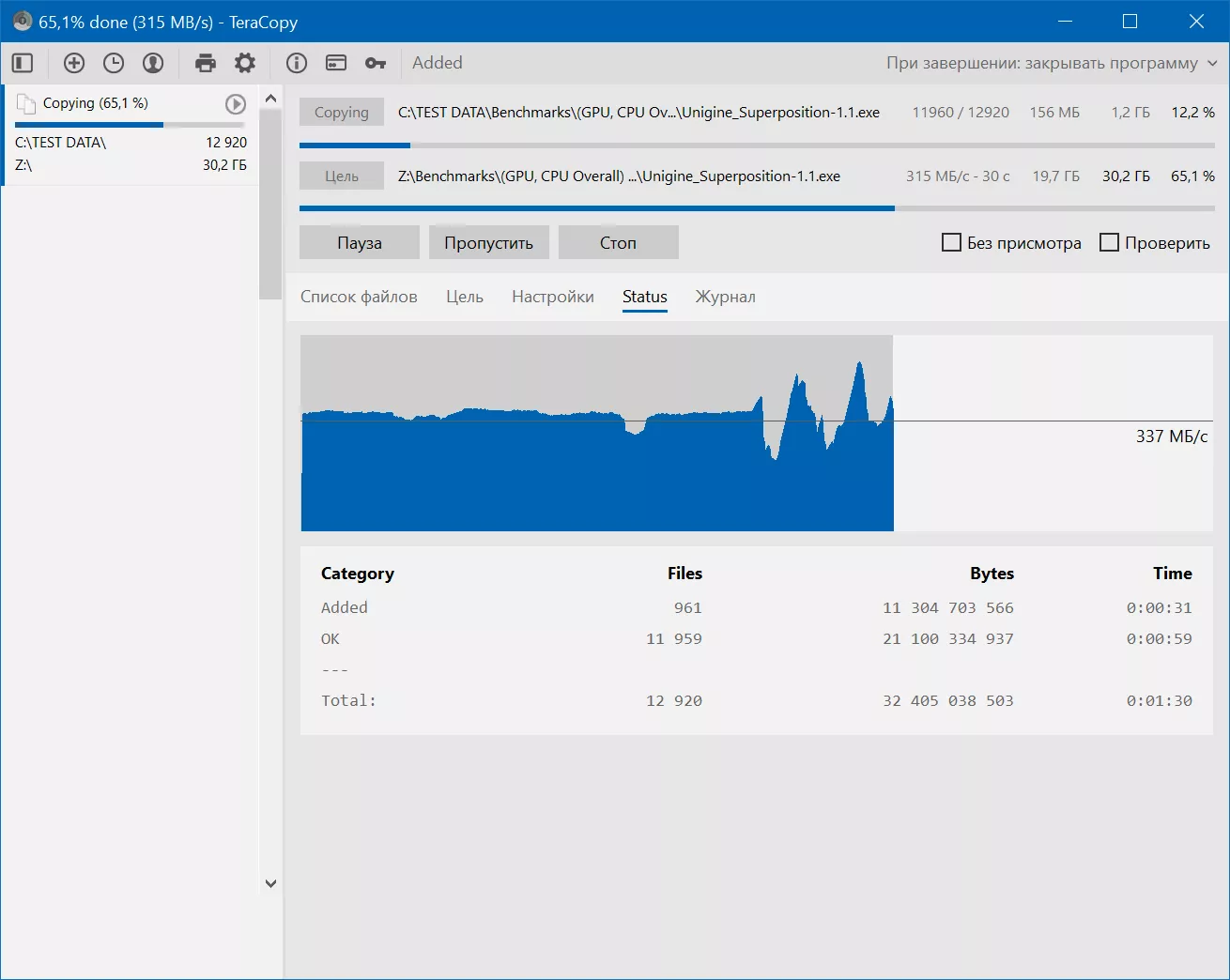Click the Files column header
Screen dimensions: 1230x980
point(684,574)
